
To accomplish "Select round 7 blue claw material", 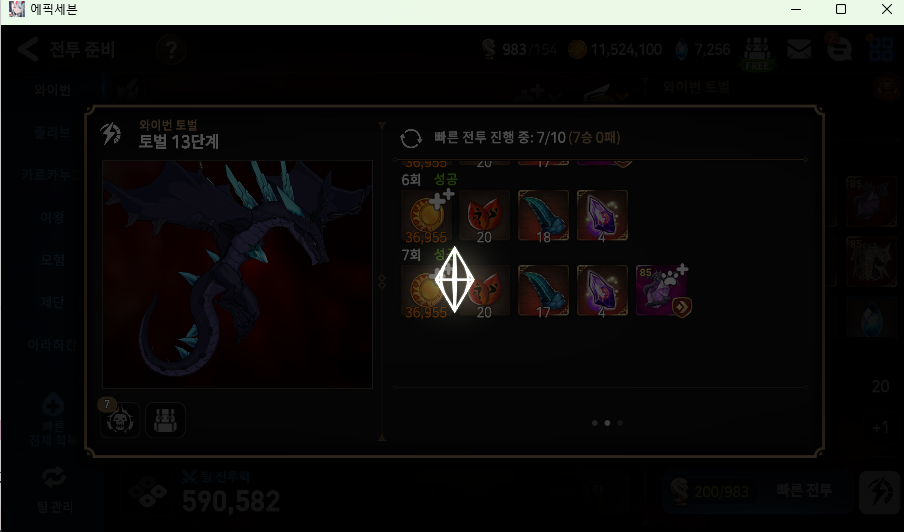I will coord(543,290).
